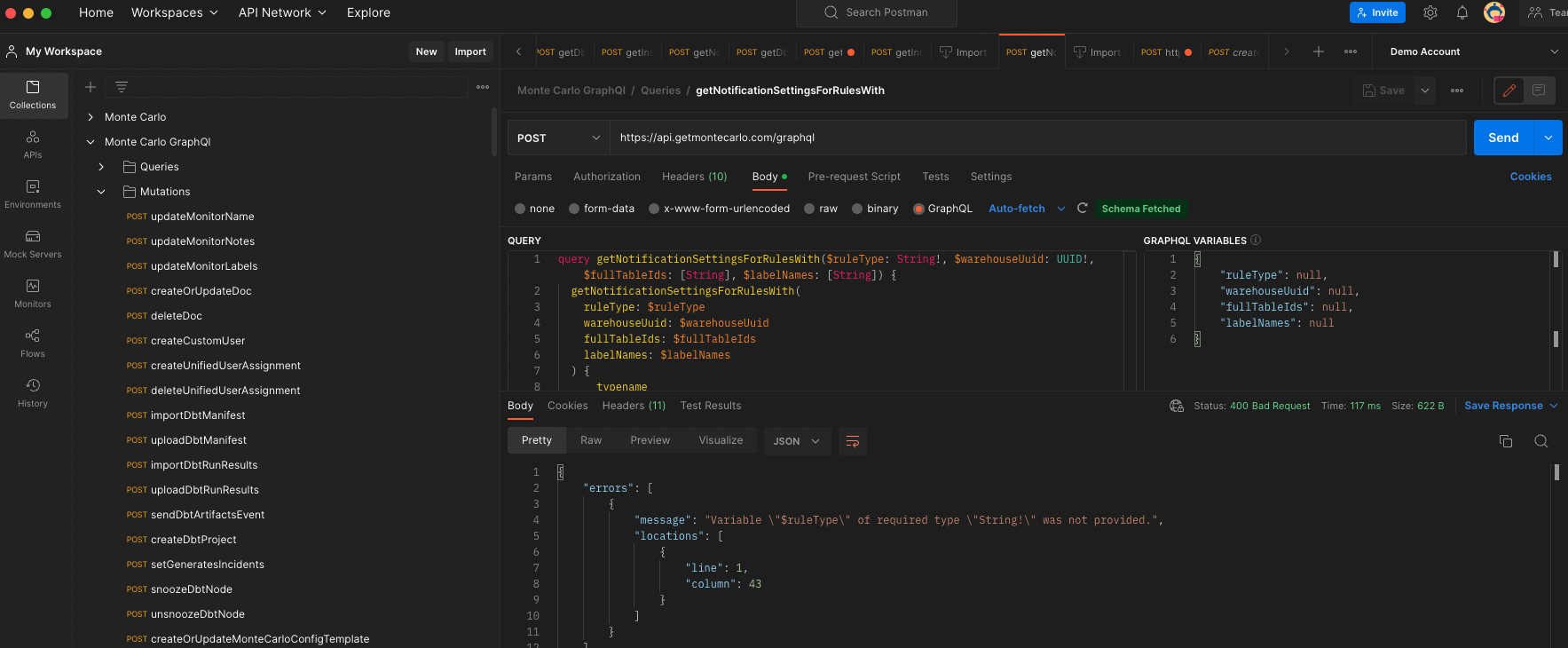This screenshot has width=1568, height=648.
Task: Click the user avatar in the header
Action: 1494,12
